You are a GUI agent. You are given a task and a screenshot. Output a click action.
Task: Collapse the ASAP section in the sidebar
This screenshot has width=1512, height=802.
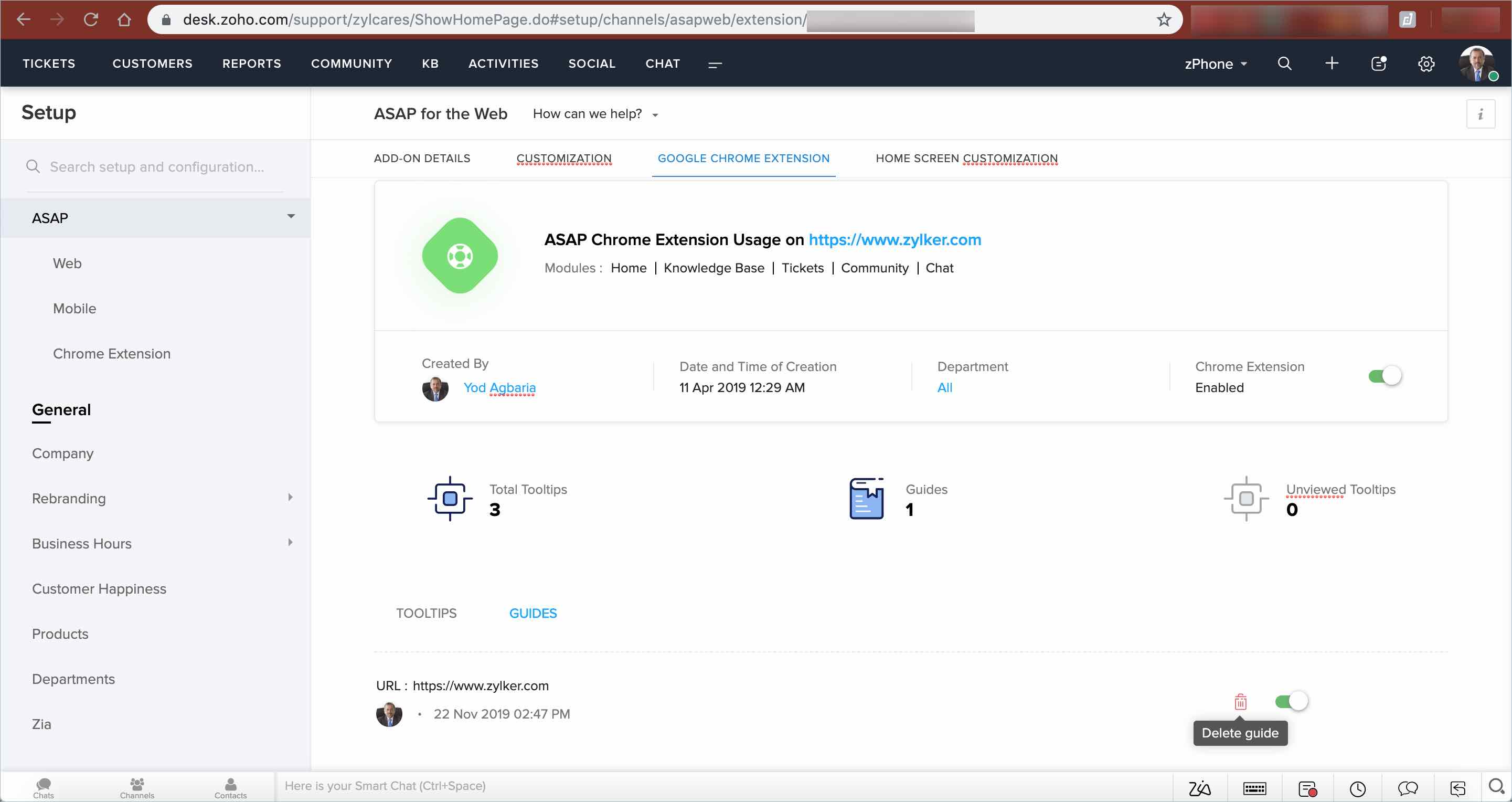pos(291,217)
